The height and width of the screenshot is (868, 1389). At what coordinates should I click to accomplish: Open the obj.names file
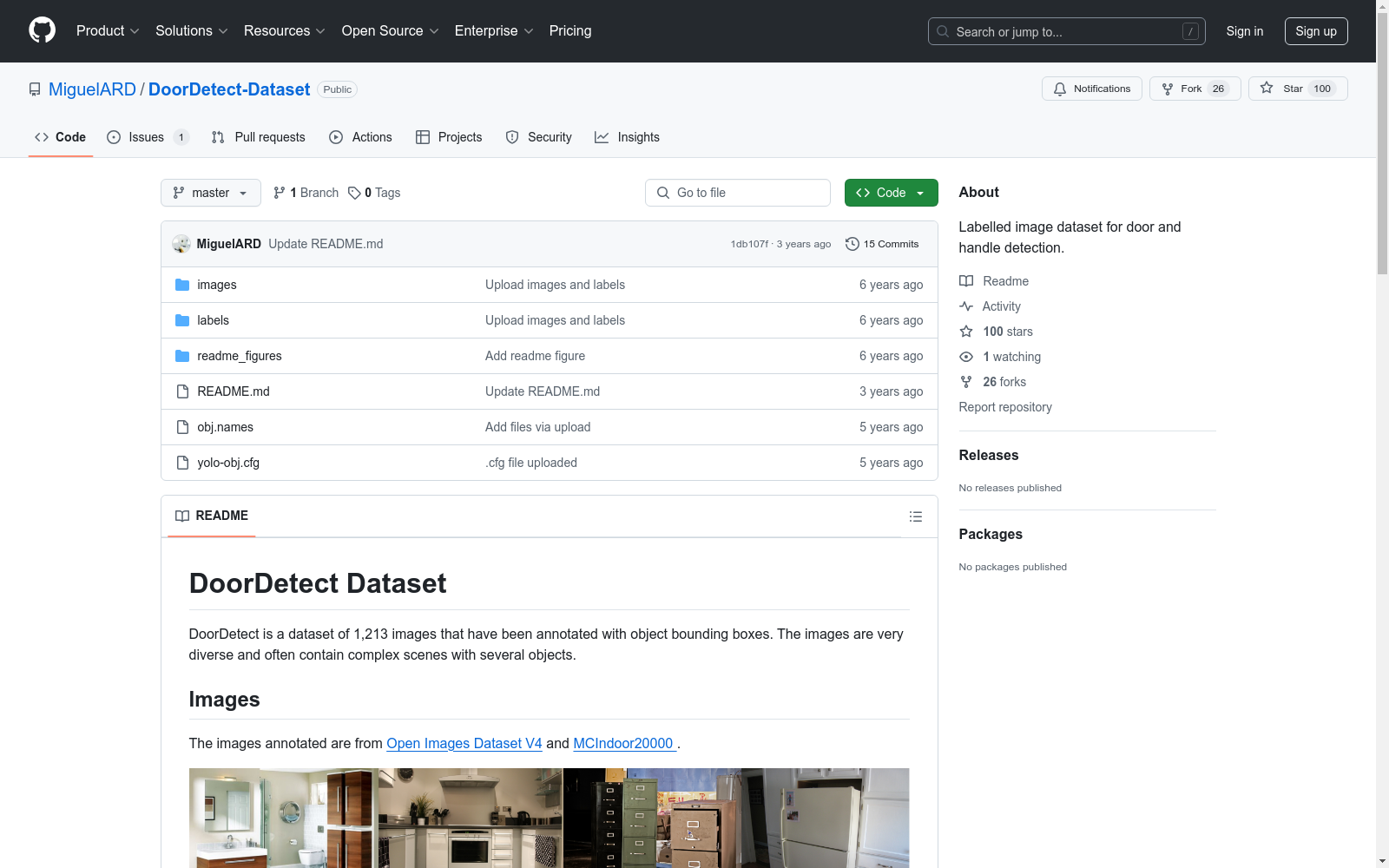[226, 427]
